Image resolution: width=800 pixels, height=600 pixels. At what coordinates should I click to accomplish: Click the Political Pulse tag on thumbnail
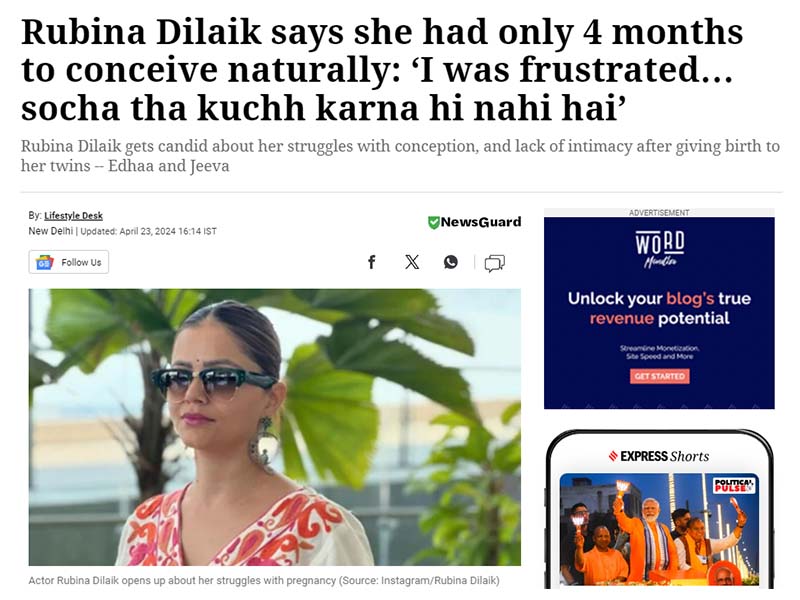(734, 485)
